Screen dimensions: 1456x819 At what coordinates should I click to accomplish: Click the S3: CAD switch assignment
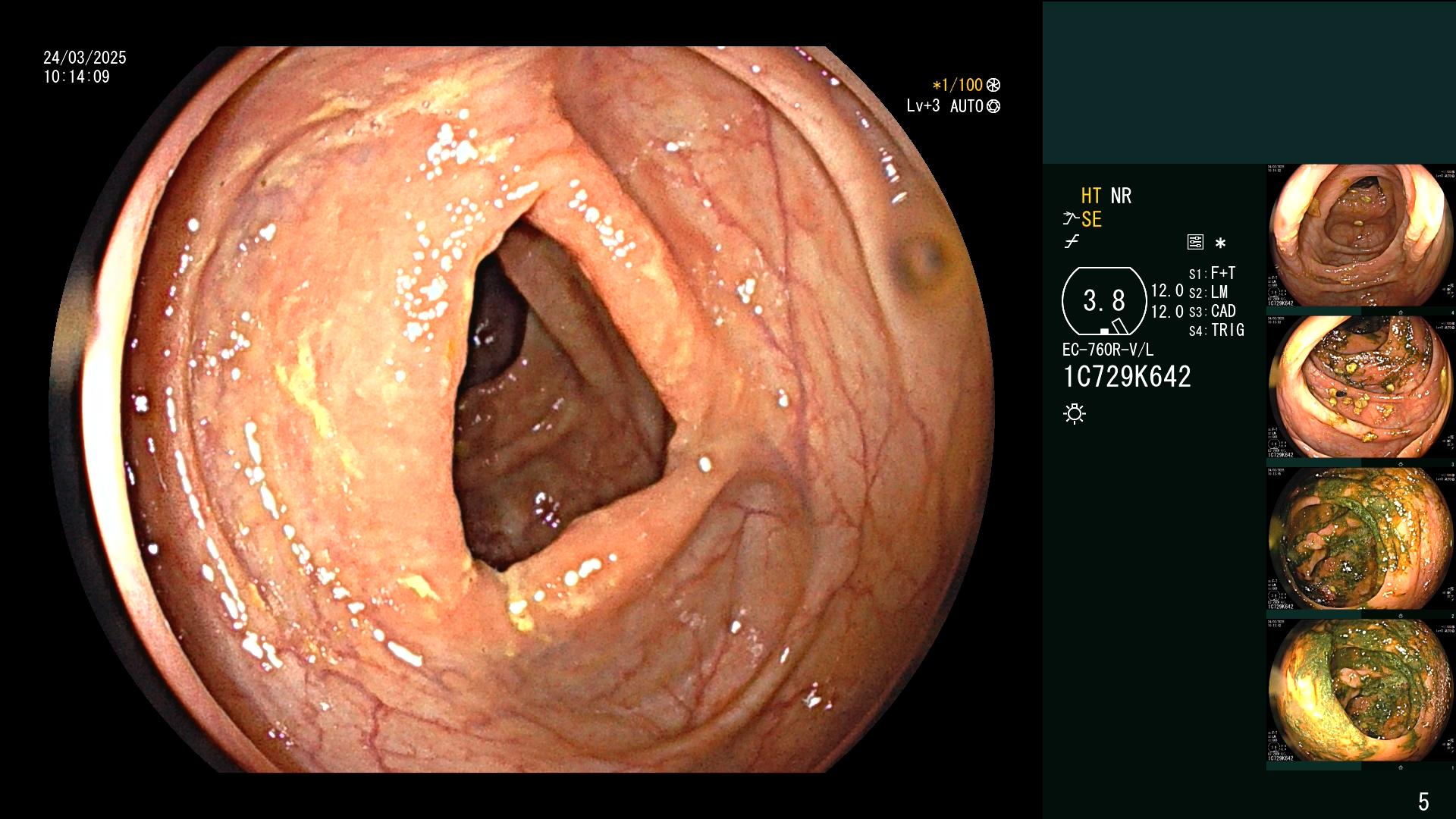coord(1213,311)
